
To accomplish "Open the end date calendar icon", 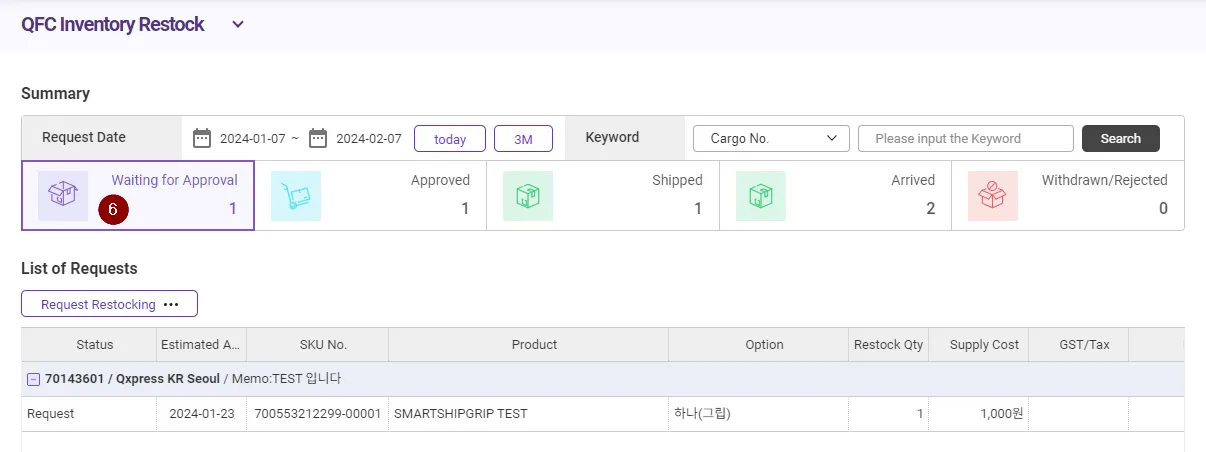I will coord(318,138).
